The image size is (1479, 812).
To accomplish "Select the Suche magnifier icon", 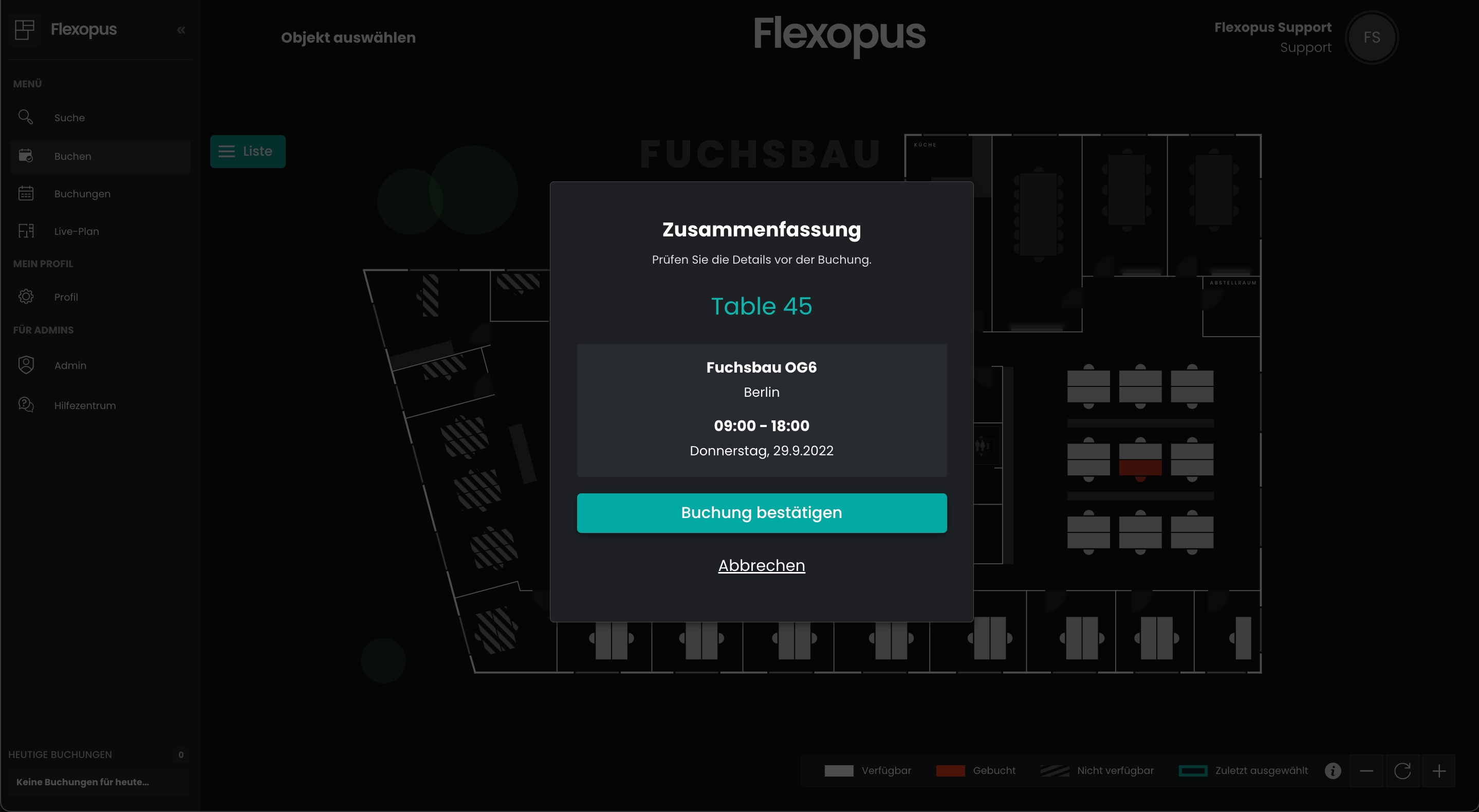I will (26, 117).
